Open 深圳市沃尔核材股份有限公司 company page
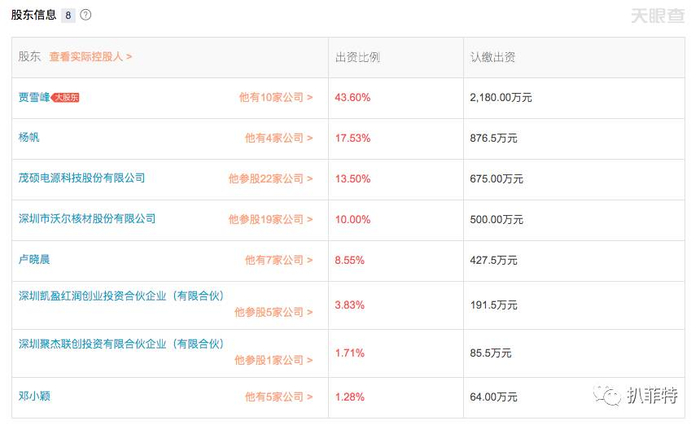This screenshot has height=426, width=700. (x=88, y=218)
